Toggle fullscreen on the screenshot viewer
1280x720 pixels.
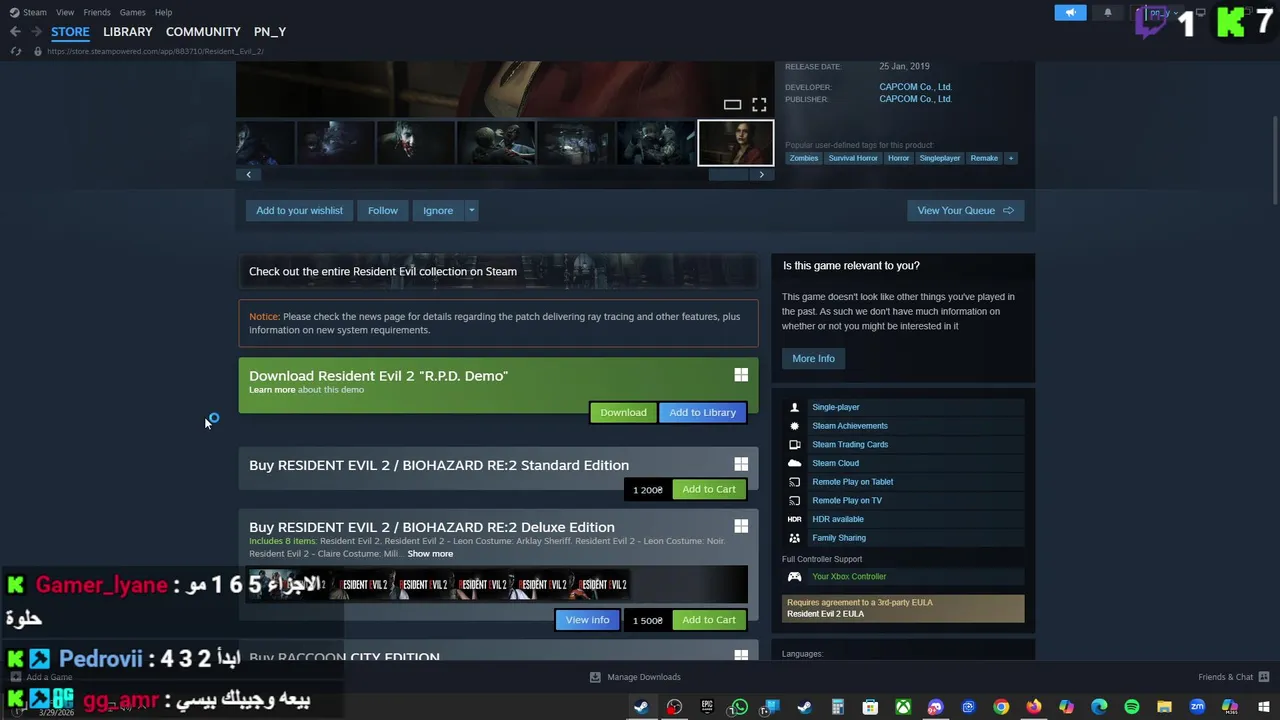pos(759,104)
